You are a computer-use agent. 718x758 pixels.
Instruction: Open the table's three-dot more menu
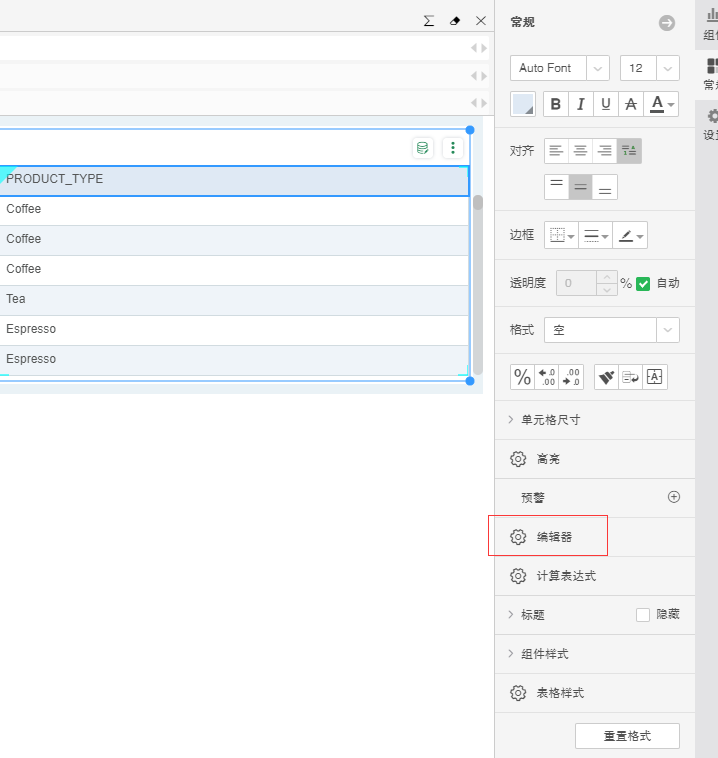[453, 148]
